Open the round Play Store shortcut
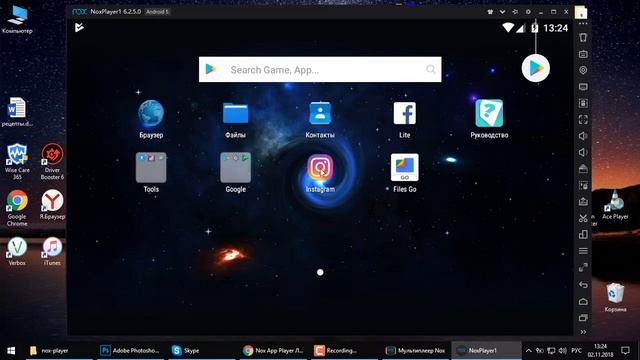The height and width of the screenshot is (360, 640). coord(536,68)
